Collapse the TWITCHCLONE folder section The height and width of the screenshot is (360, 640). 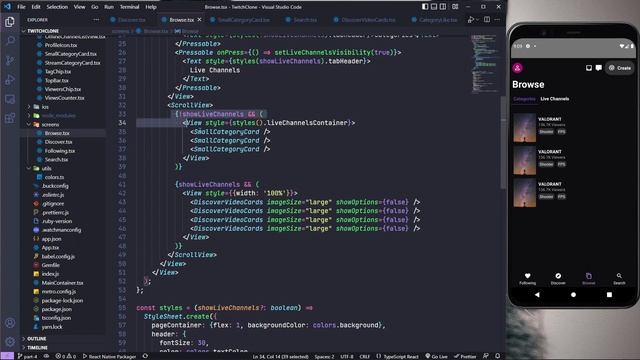(x=43, y=31)
